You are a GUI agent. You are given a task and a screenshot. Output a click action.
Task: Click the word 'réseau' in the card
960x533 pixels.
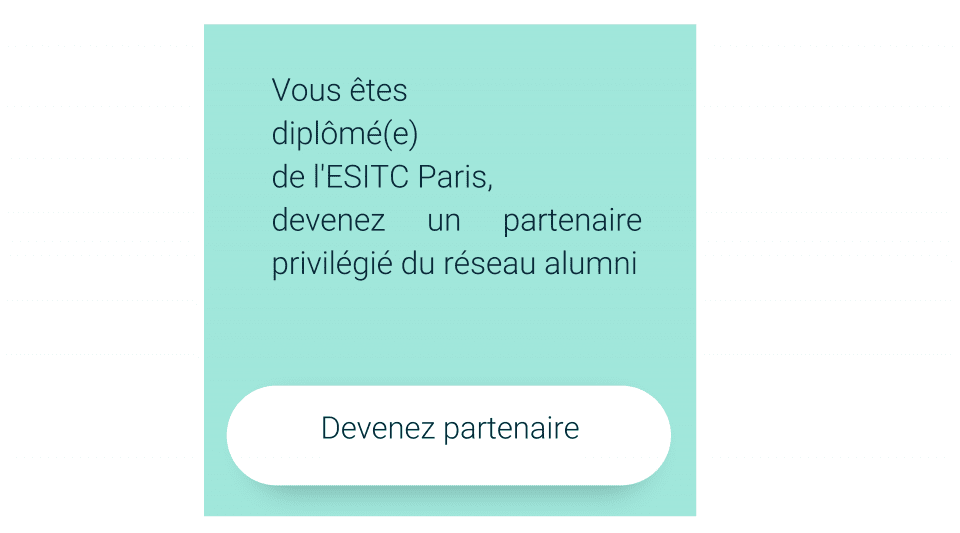[490, 264]
